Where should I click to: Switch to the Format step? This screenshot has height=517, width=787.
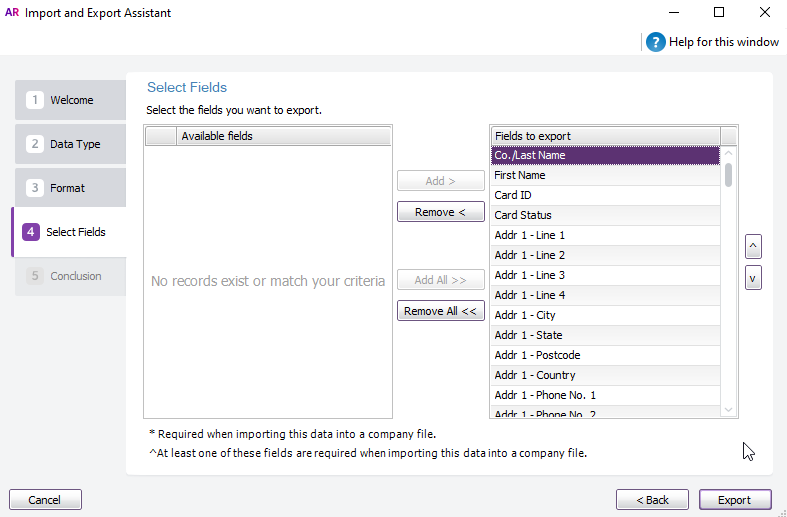[70, 188]
